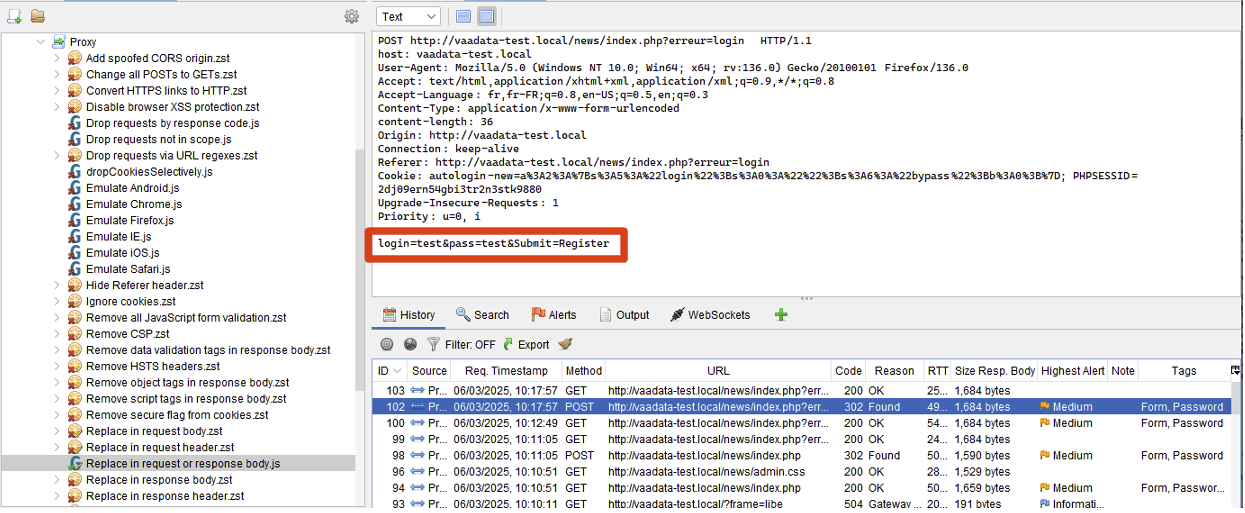Screen dimensions: 1245x513
Task: Toggle the history Filter: OFF button
Action: pos(461,344)
